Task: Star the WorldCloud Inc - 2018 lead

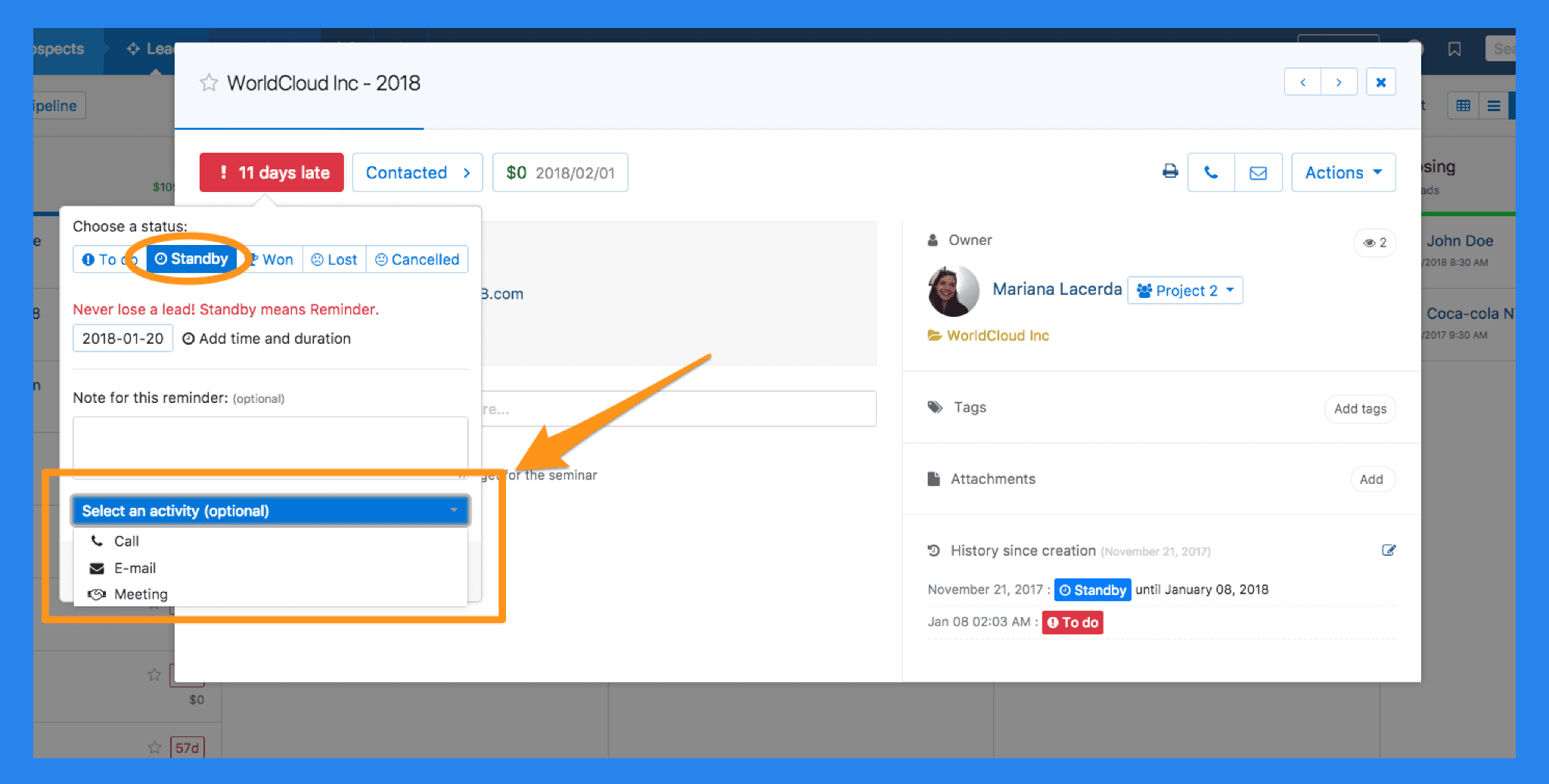Action: point(209,82)
